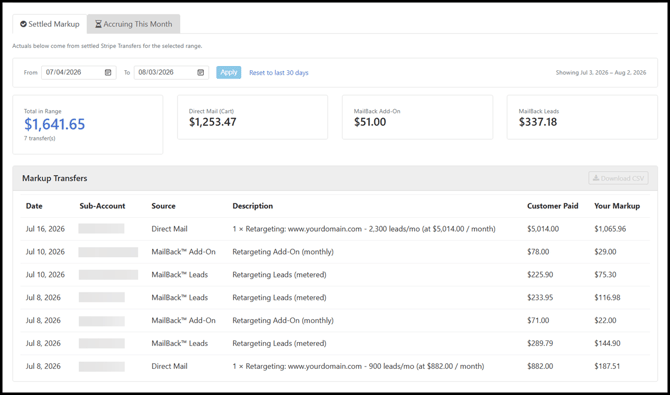Viewport: 670px width, 395px height.
Task: Click the Date column header
Action: pos(34,206)
